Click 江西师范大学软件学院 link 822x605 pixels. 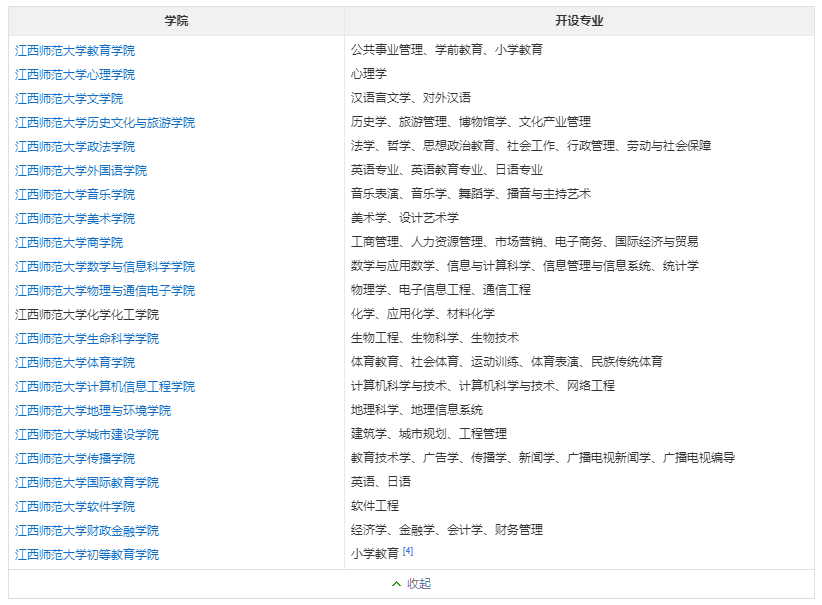[x=75, y=507]
